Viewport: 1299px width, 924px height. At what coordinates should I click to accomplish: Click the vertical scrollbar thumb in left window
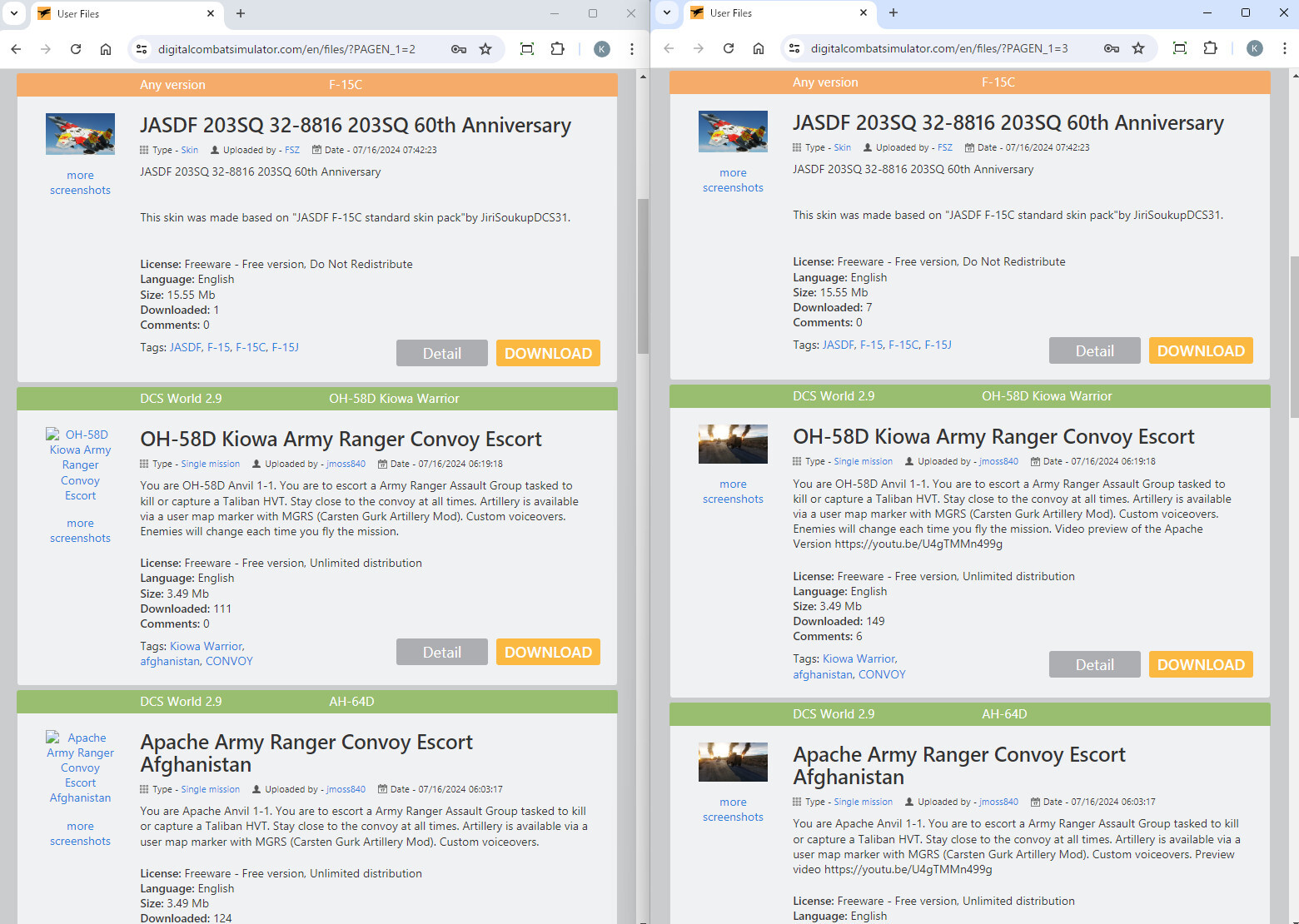643,276
